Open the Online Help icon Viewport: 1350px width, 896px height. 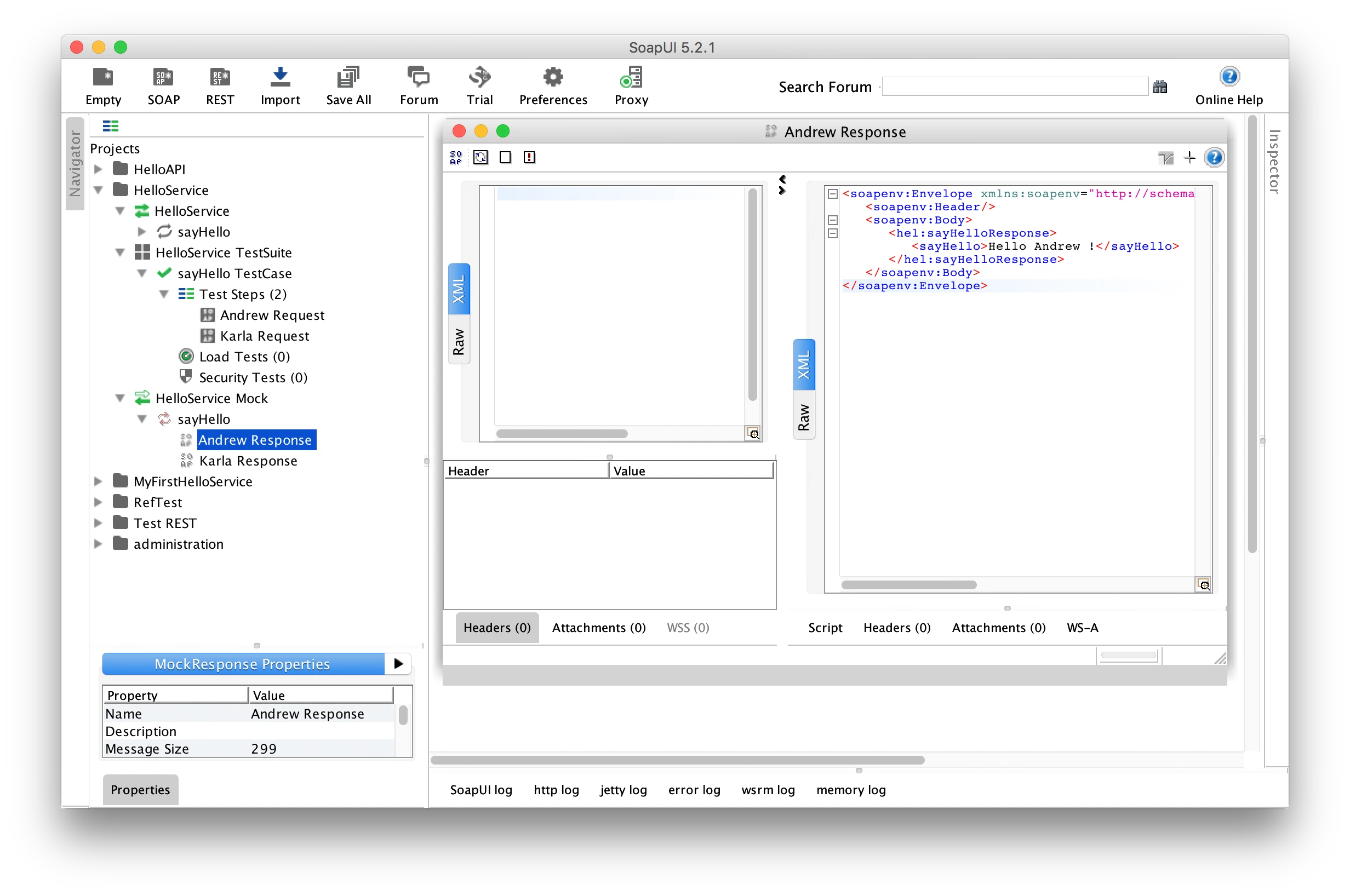tap(1229, 77)
